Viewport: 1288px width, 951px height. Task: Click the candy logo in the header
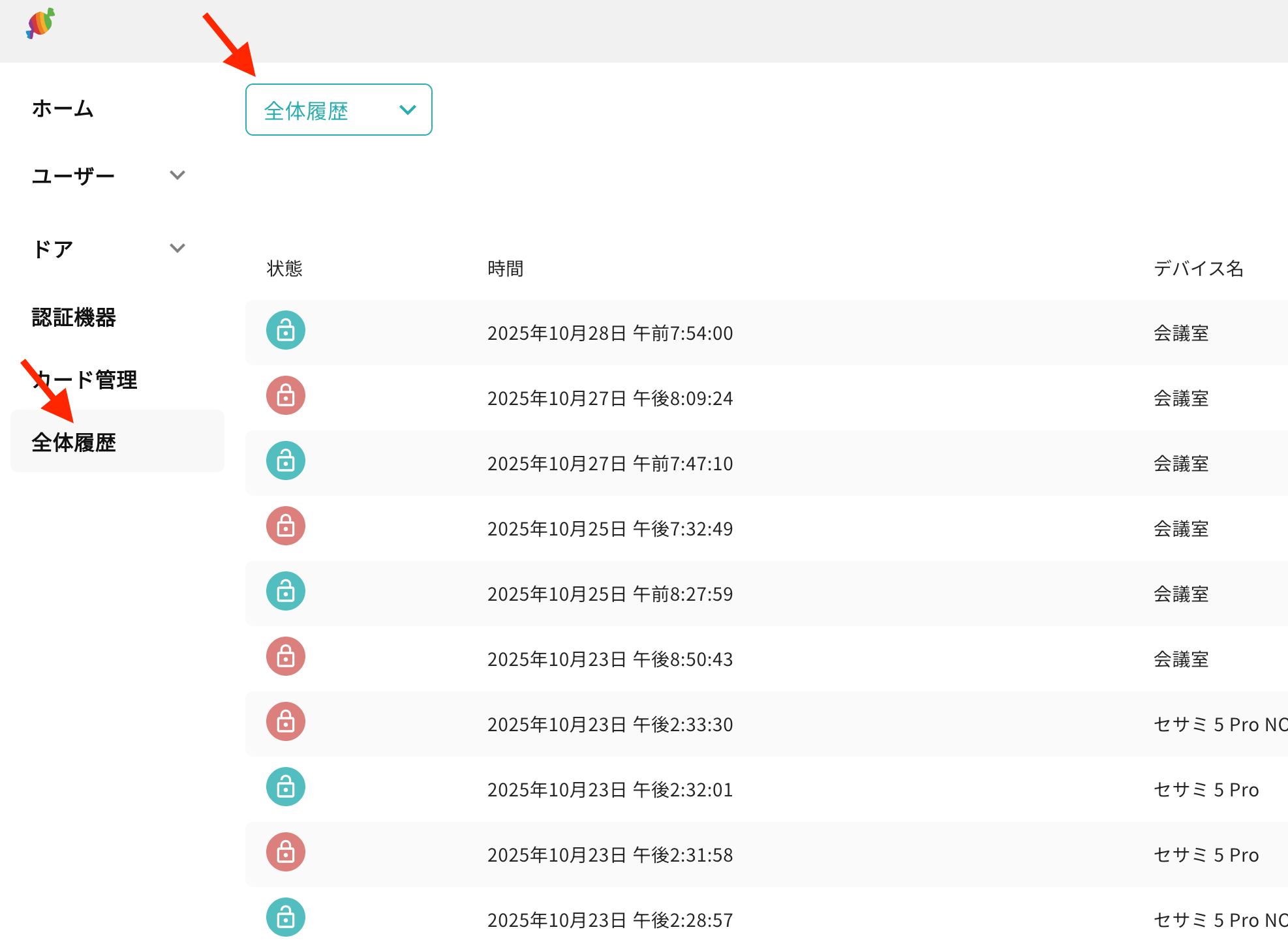[x=40, y=23]
